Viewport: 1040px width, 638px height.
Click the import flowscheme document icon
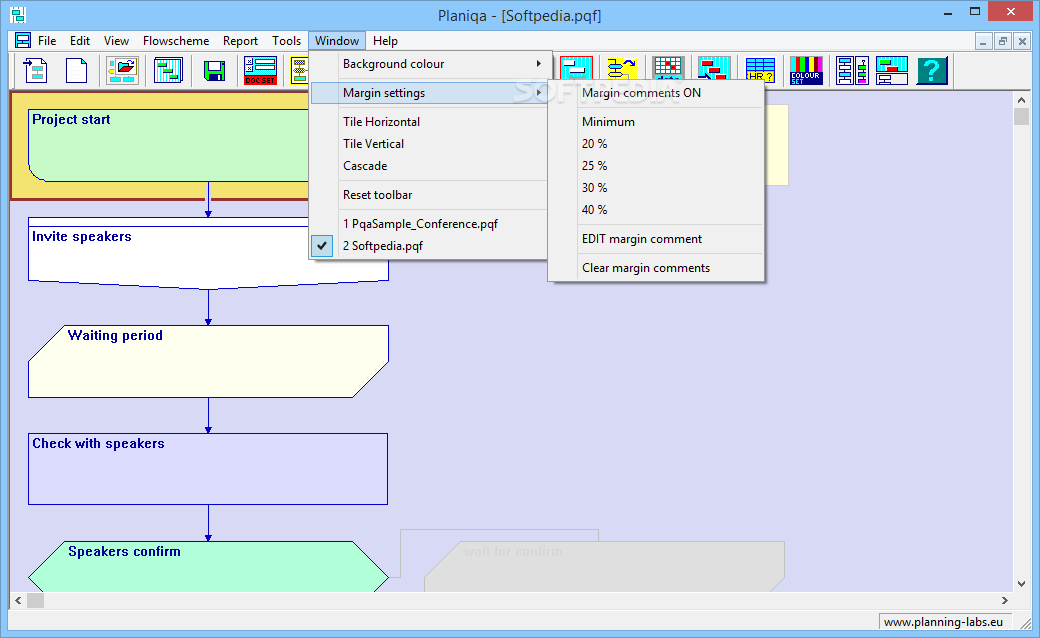35,70
